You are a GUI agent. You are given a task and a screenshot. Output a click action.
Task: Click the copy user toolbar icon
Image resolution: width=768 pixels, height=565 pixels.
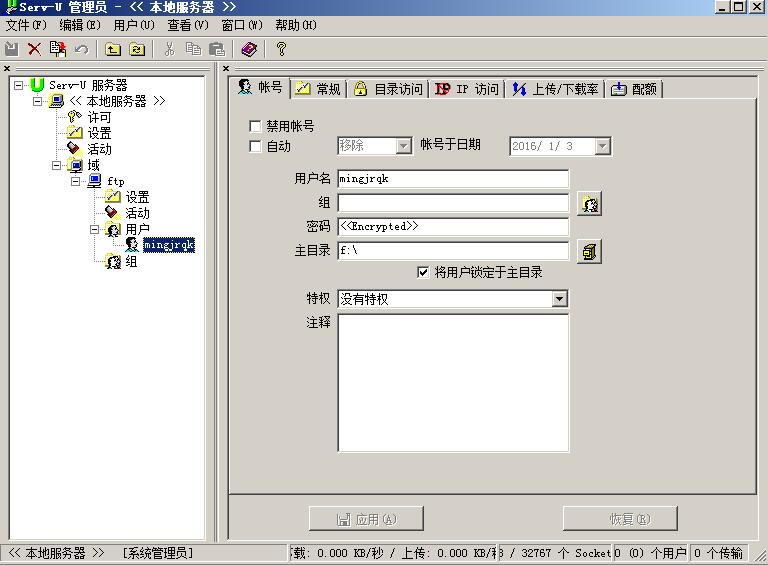point(58,49)
